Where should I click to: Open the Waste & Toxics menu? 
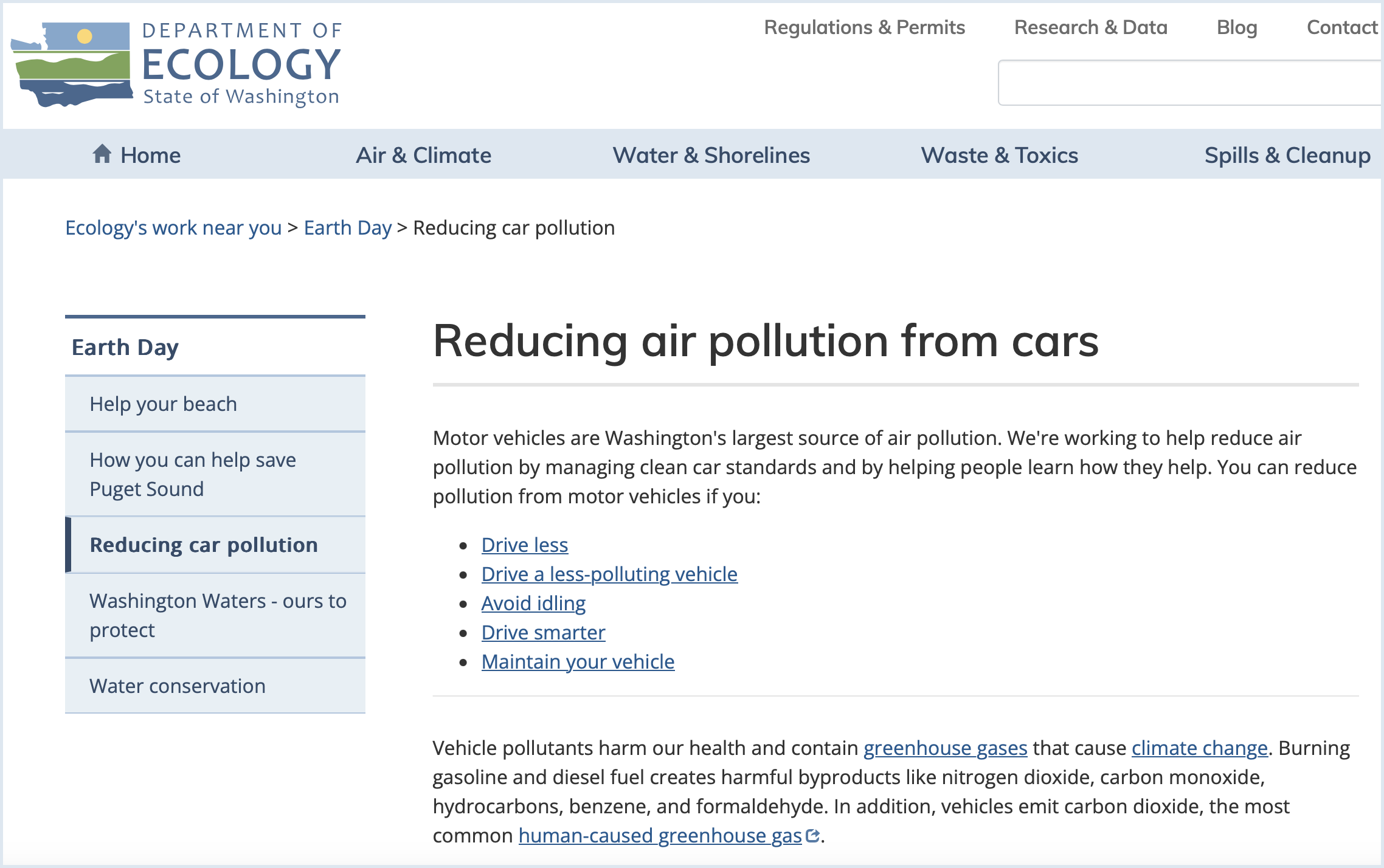[999, 156]
